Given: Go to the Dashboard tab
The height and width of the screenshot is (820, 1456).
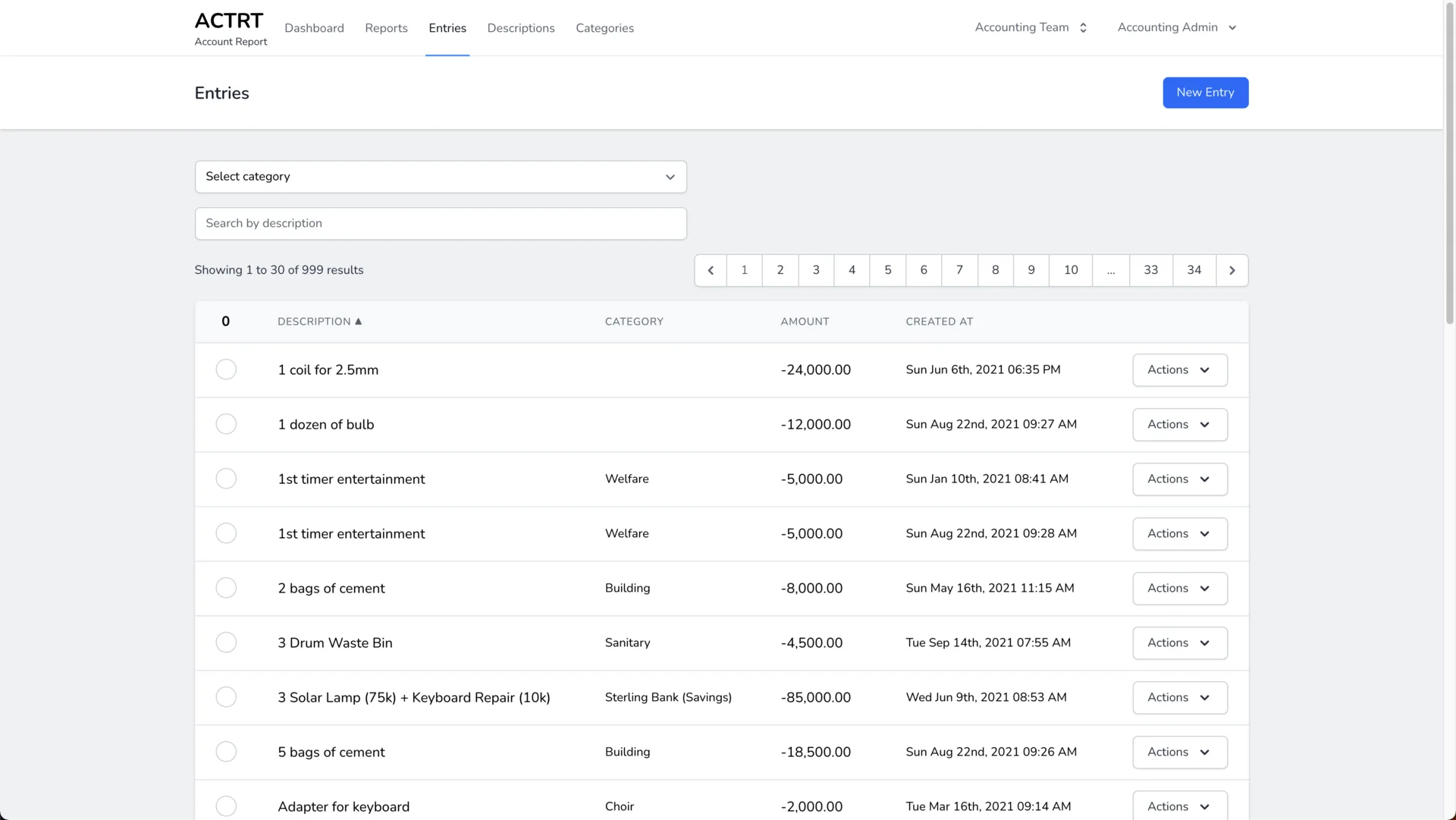Looking at the screenshot, I should click(314, 28).
